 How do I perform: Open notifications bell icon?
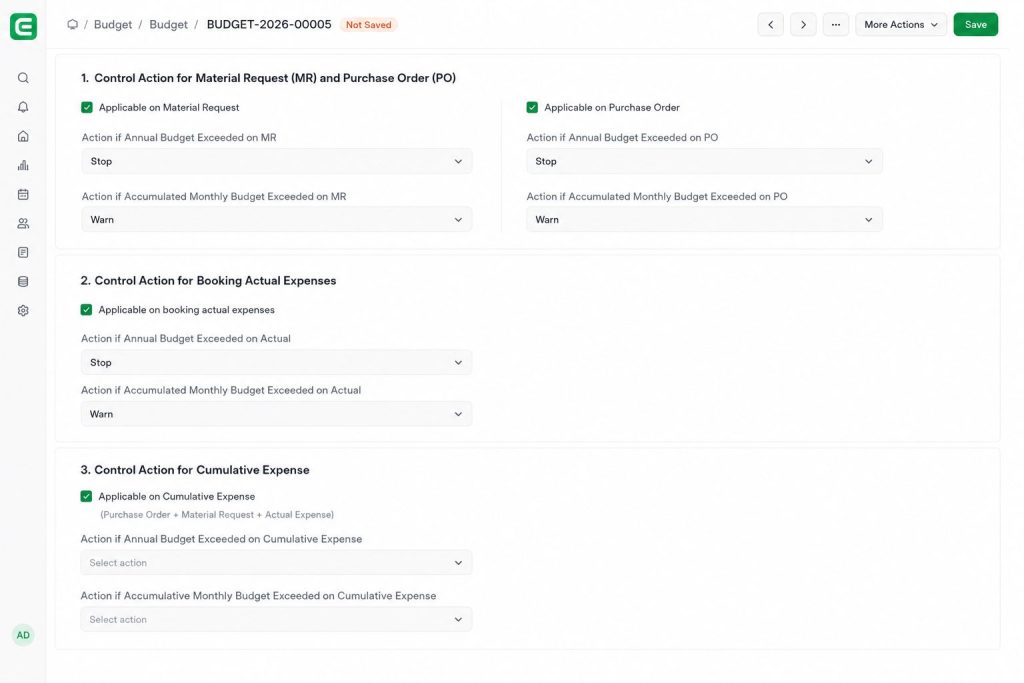coord(23,107)
